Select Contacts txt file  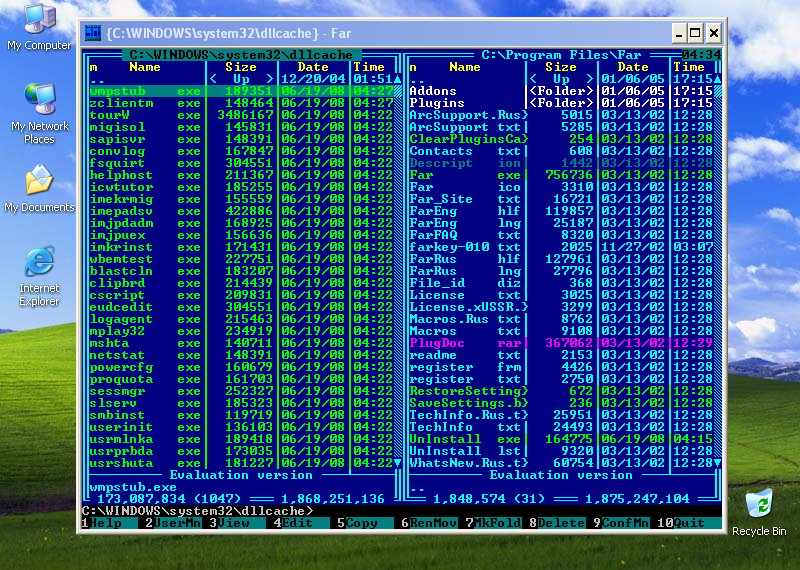click(x=561, y=151)
